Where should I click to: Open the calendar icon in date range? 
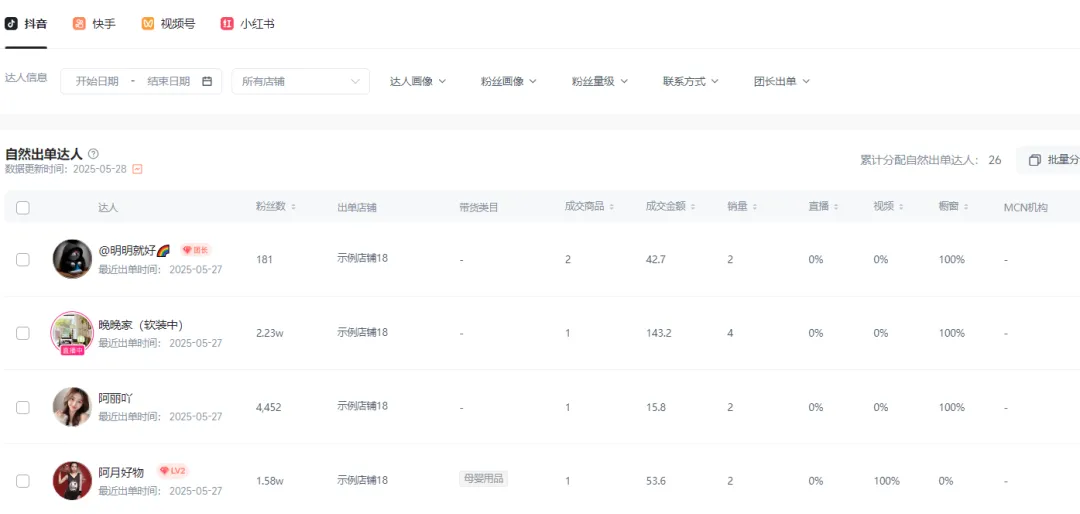(x=207, y=81)
